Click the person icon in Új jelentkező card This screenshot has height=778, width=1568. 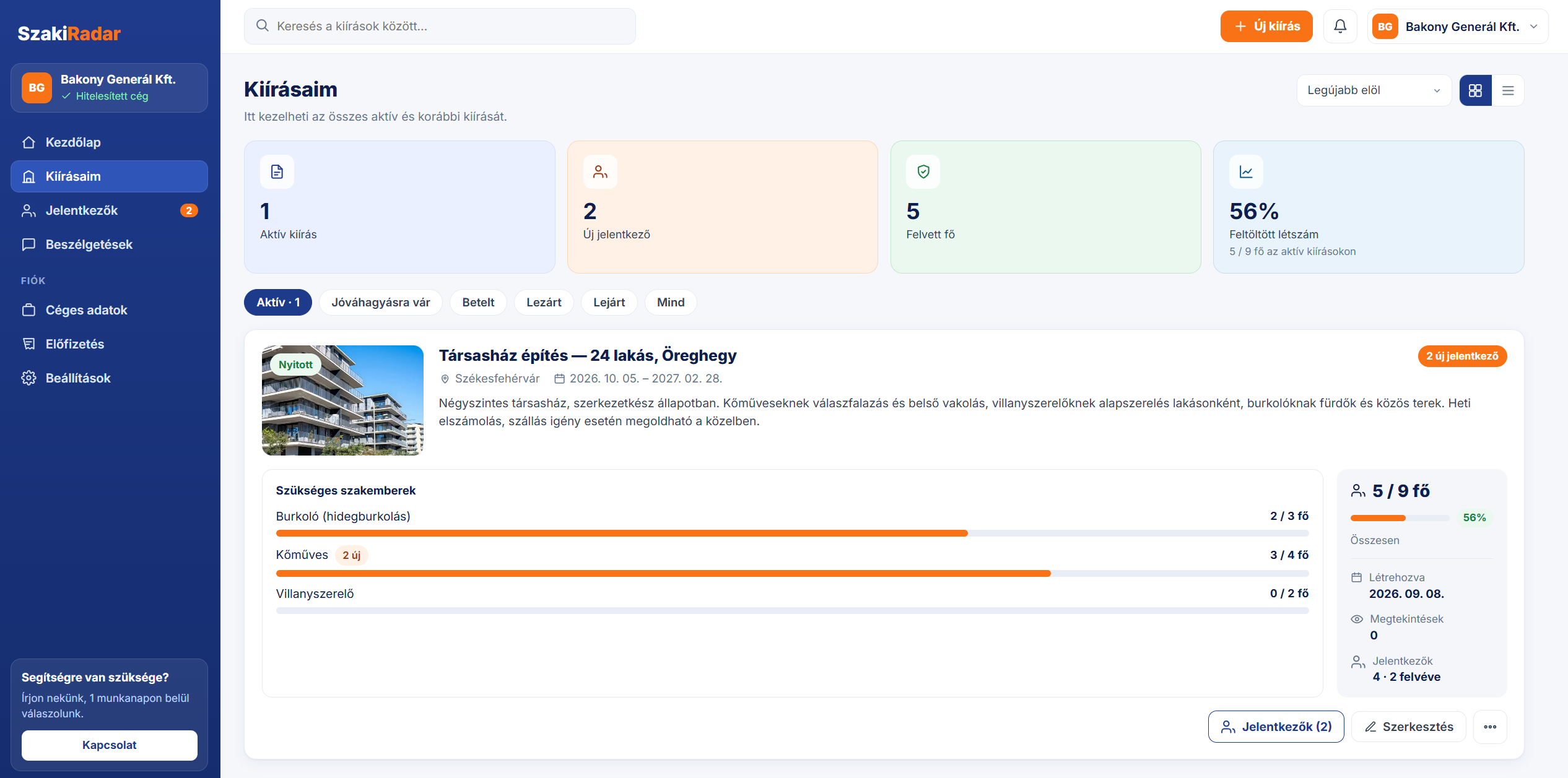click(600, 171)
